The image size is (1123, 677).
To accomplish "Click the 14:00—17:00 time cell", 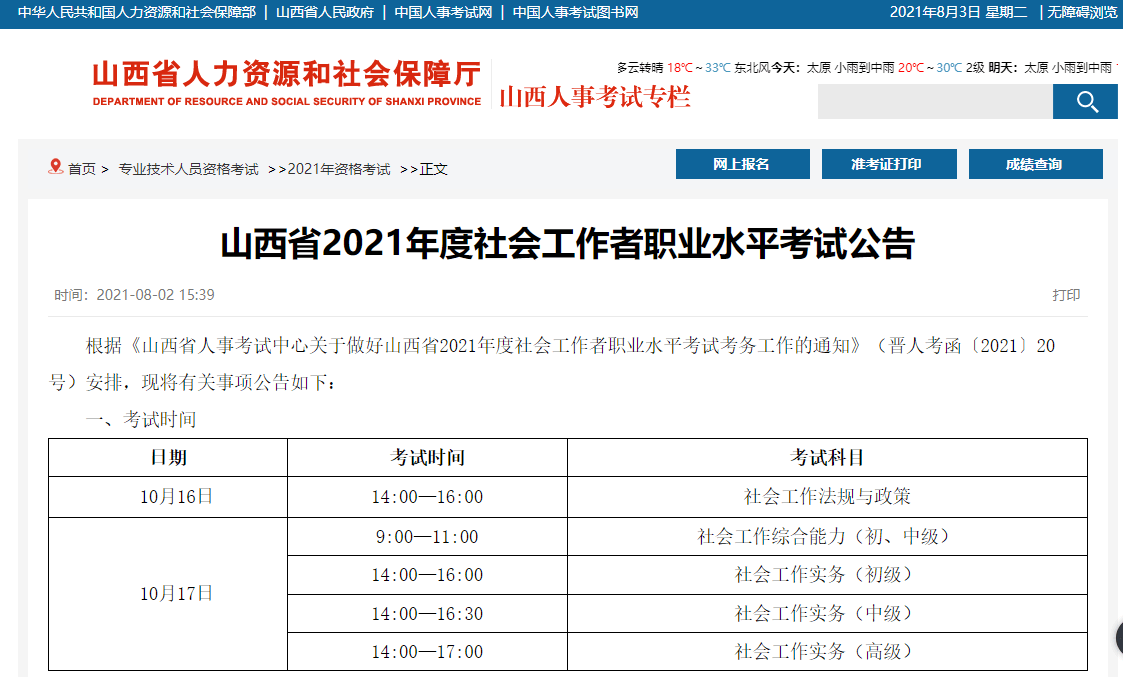I will coord(428,651).
